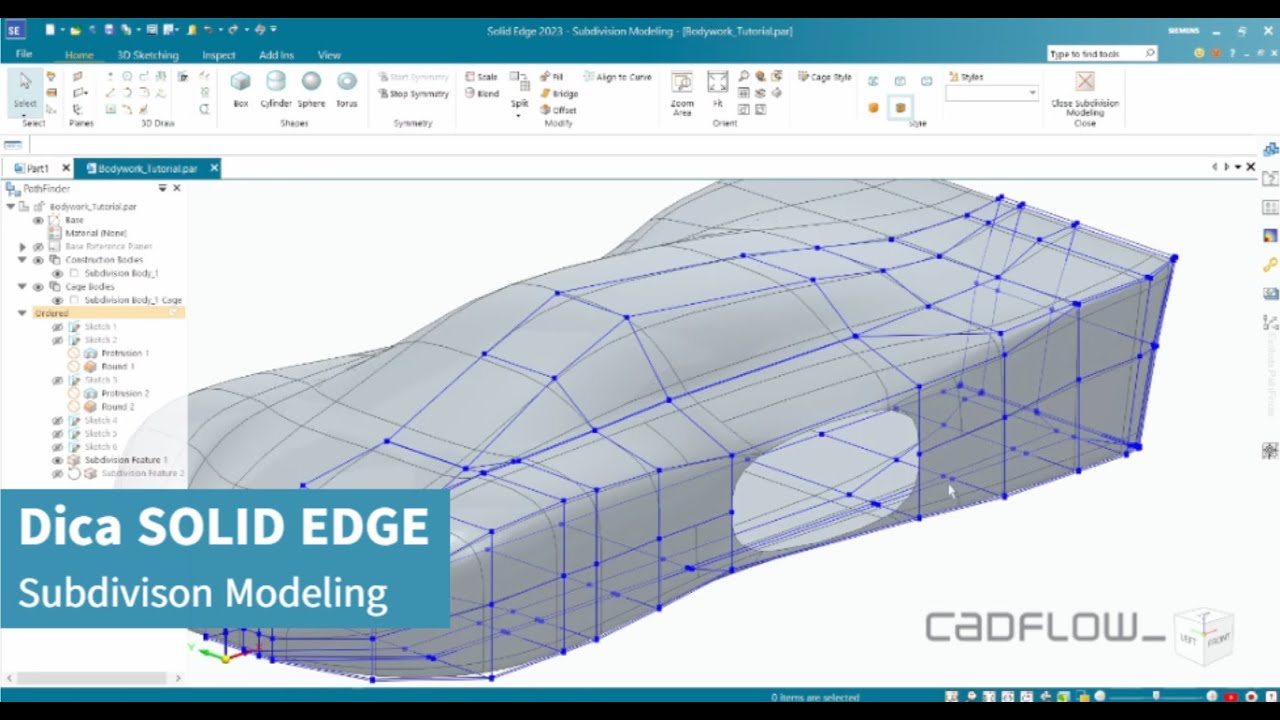Image resolution: width=1280 pixels, height=720 pixels.
Task: Click the Solid Edge application button
Action: (x=14, y=30)
